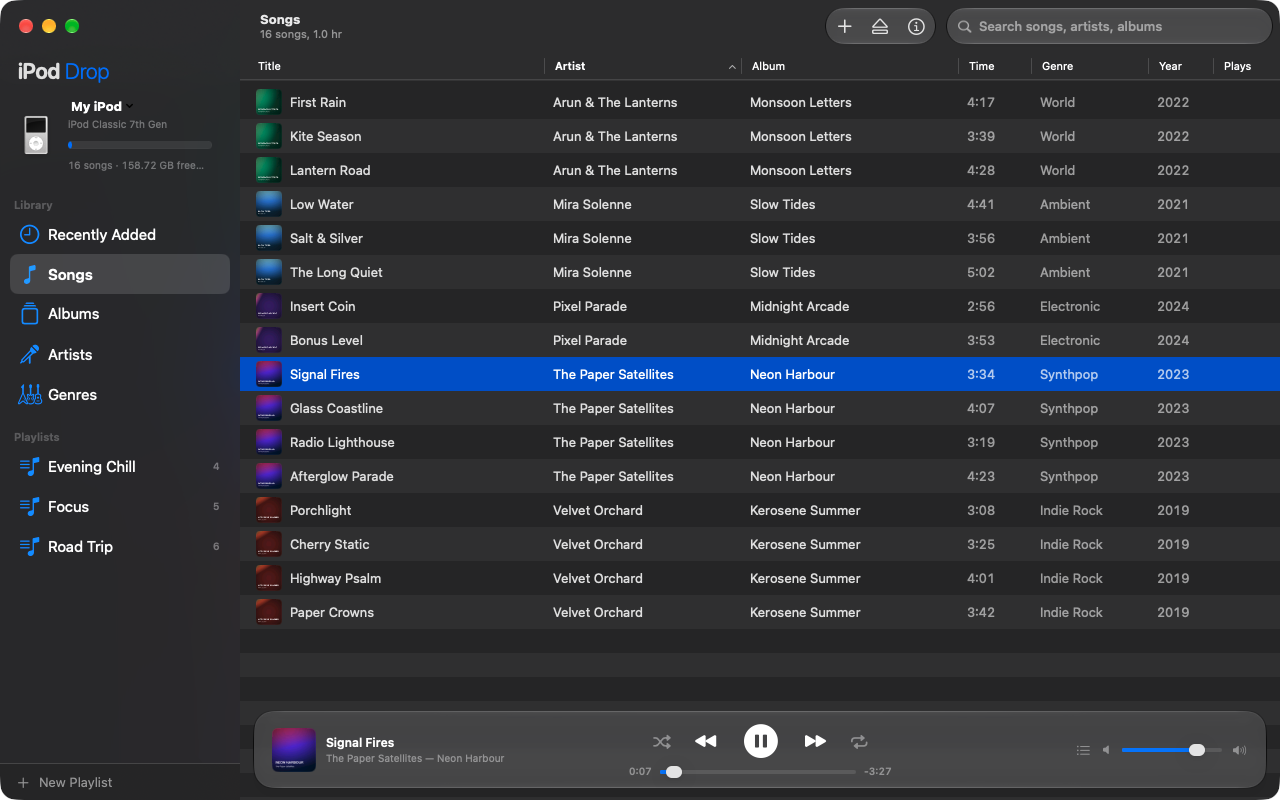Open the My iPod device dropdown

[102, 106]
